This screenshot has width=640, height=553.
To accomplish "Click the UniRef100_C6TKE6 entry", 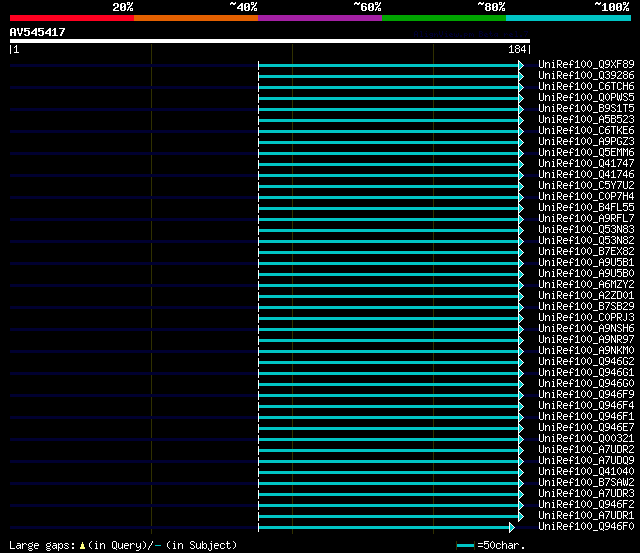I will coord(586,131).
